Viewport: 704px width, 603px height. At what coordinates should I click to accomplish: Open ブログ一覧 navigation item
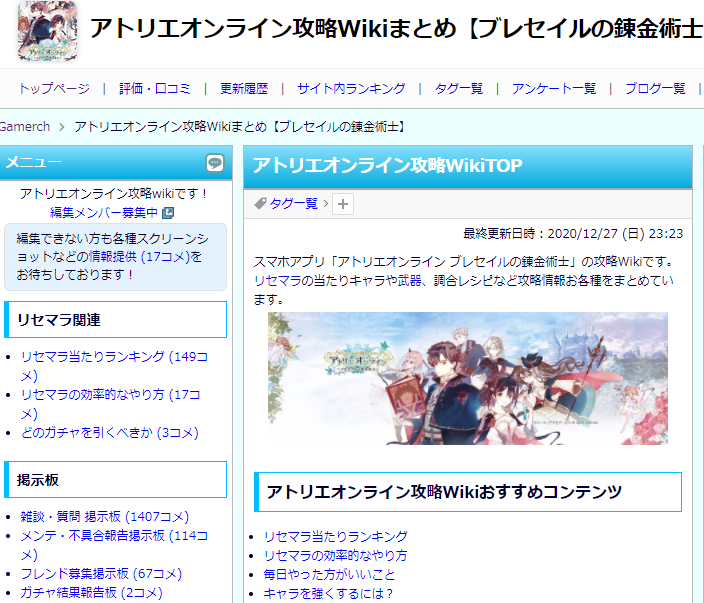tap(656, 88)
